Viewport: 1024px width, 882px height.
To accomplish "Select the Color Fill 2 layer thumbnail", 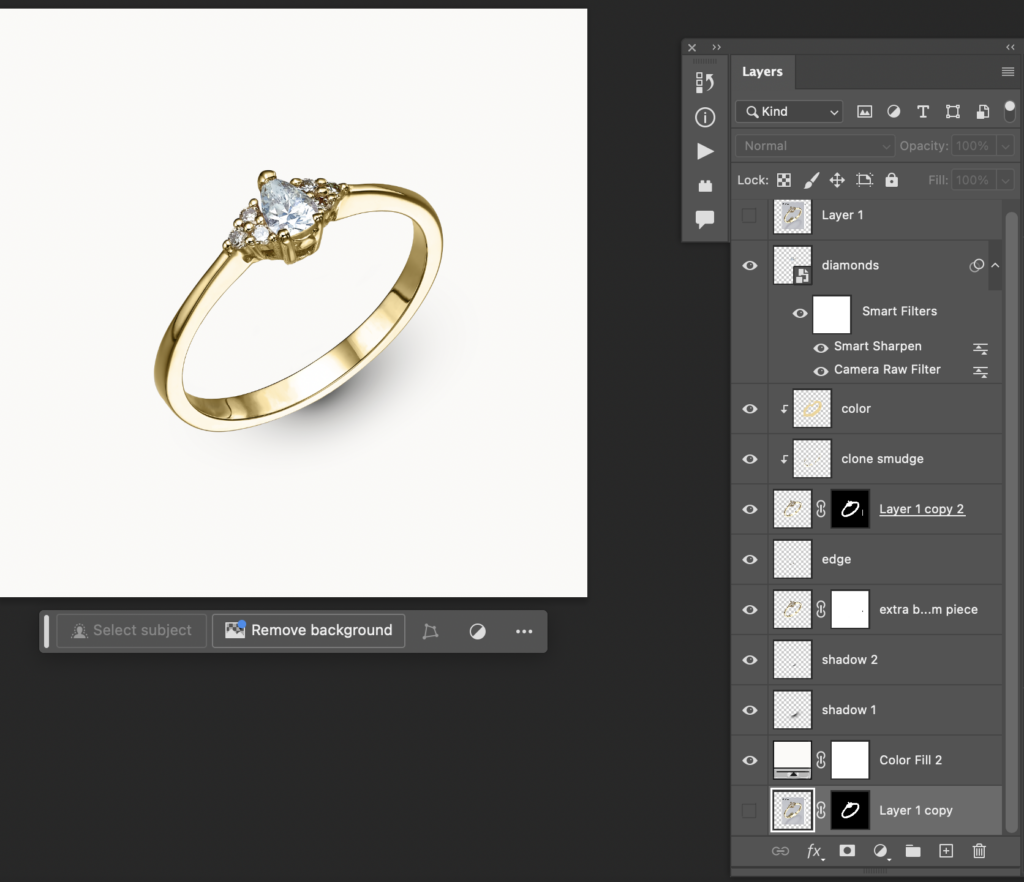I will click(x=793, y=760).
